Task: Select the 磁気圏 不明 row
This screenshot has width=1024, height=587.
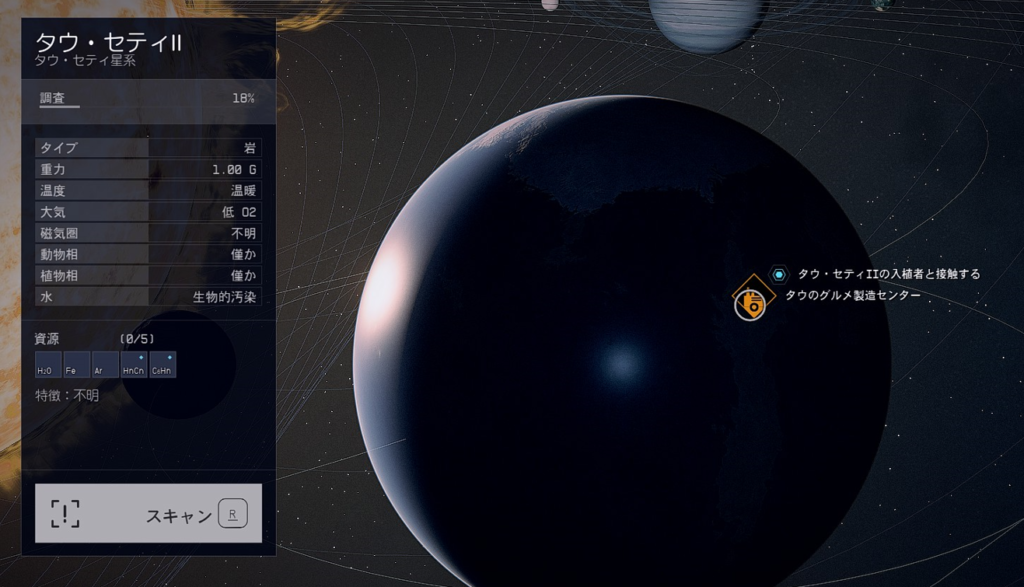Action: (148, 232)
